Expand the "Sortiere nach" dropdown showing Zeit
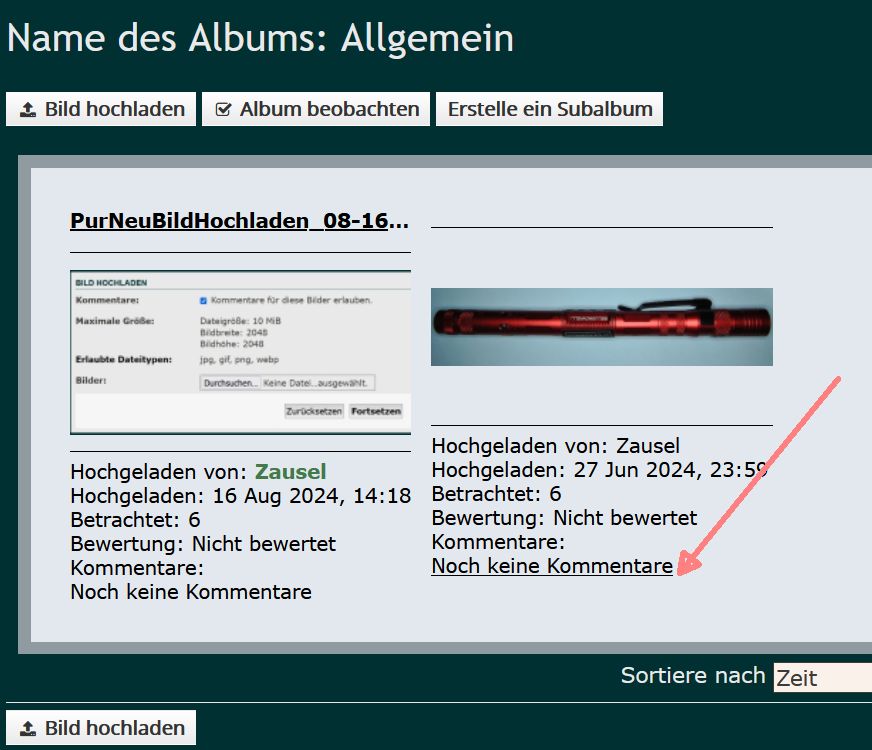 (x=821, y=678)
